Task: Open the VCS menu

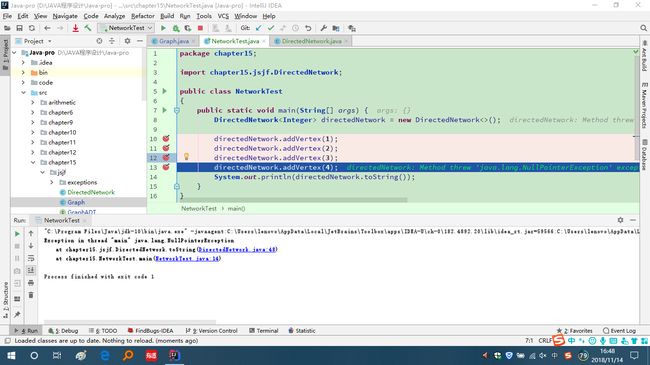Action: pyautogui.click(x=223, y=16)
